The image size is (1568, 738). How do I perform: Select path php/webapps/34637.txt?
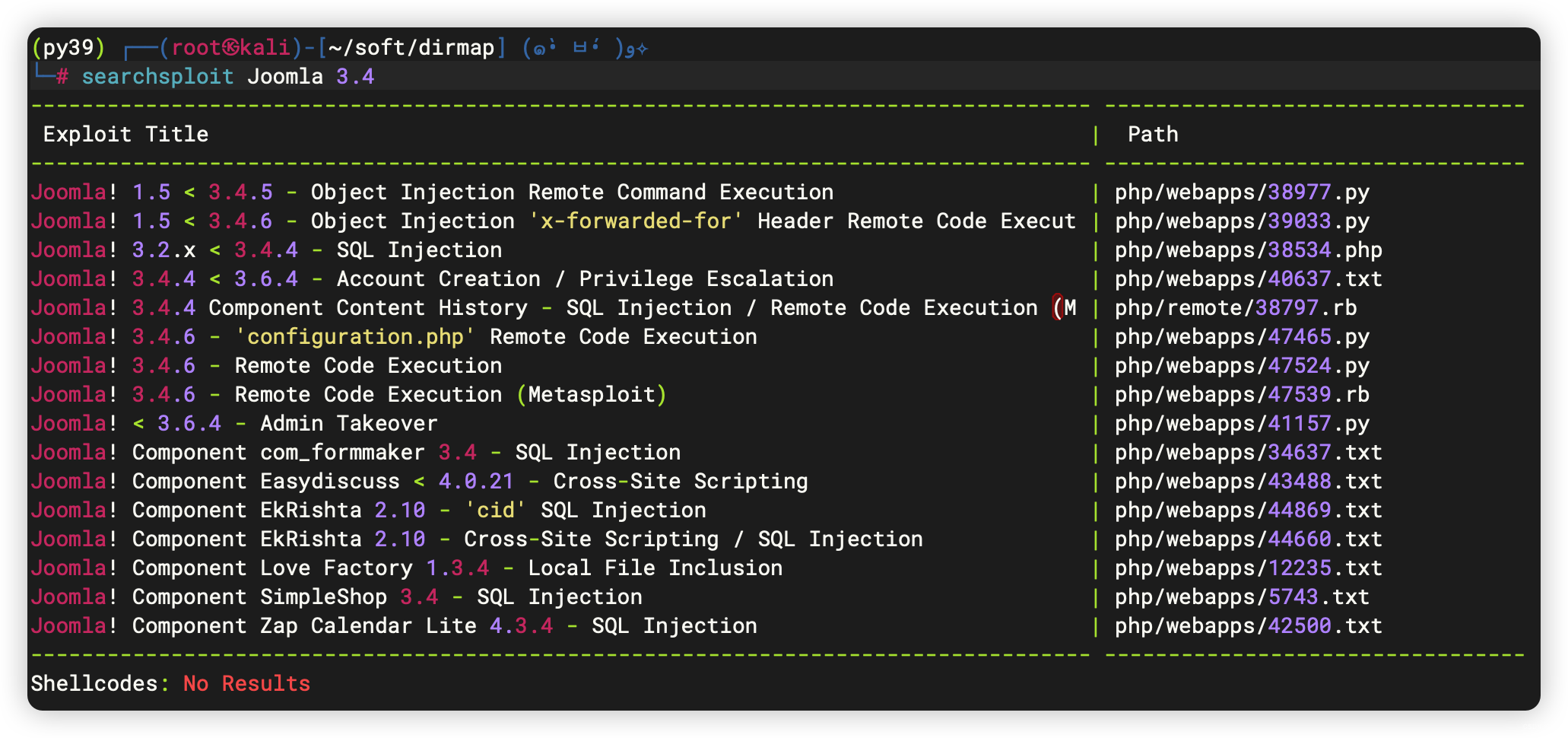tap(1249, 453)
